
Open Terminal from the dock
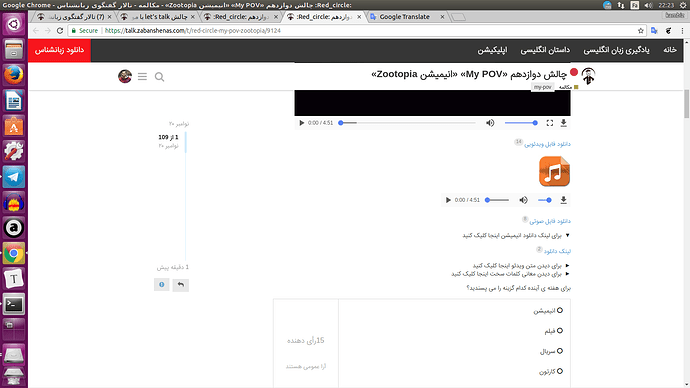point(14,304)
